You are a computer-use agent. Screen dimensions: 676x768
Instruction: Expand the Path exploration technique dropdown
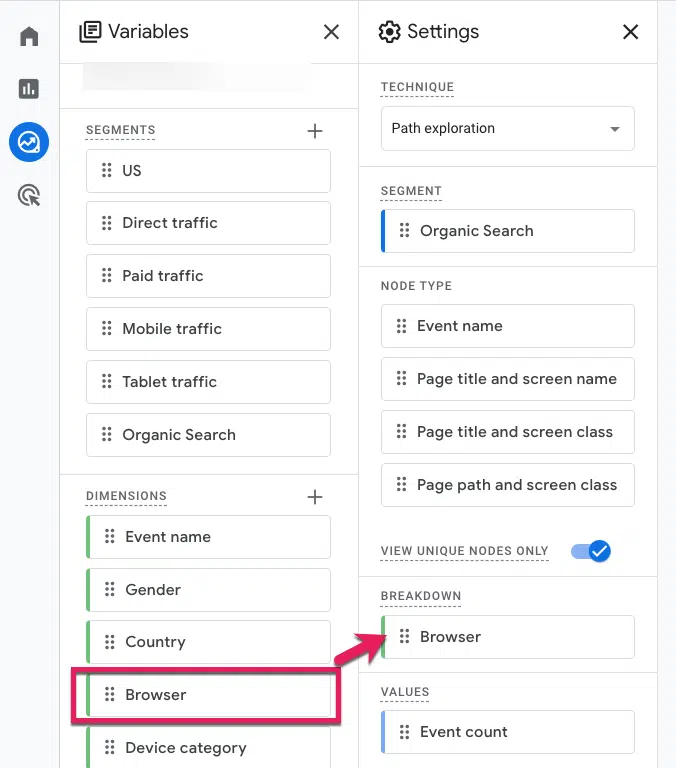(507, 128)
